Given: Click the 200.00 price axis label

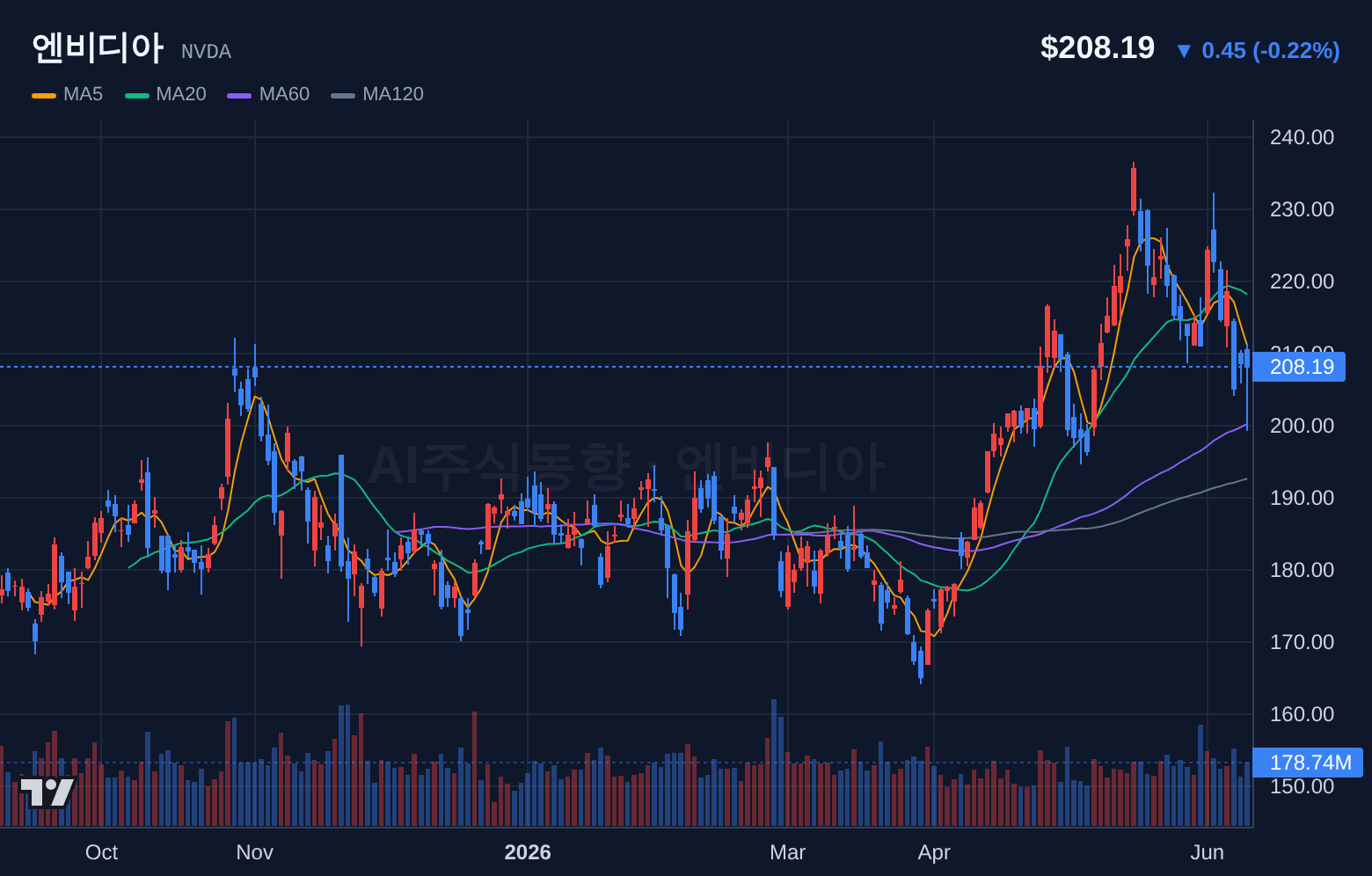Looking at the screenshot, I should [x=1302, y=426].
